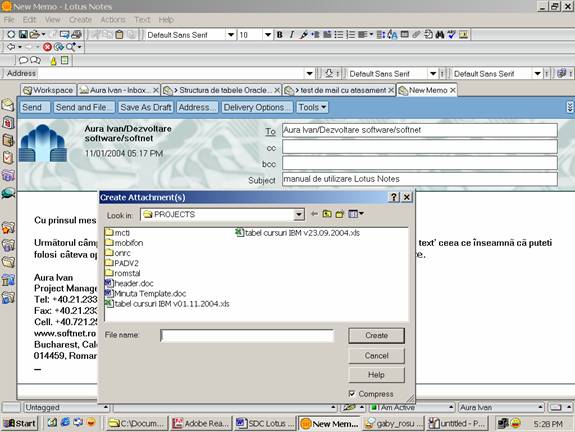Click the Subject field
Viewport: 575px width, 432px height.
420,179
